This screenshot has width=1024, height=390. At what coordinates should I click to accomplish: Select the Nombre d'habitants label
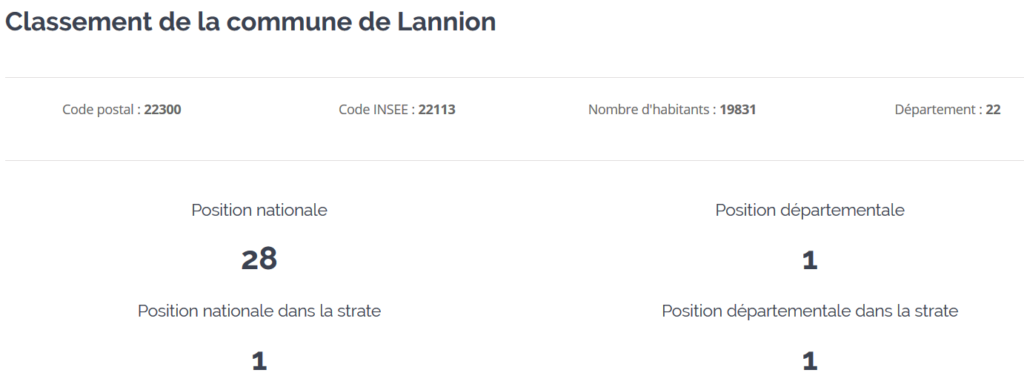click(652, 110)
